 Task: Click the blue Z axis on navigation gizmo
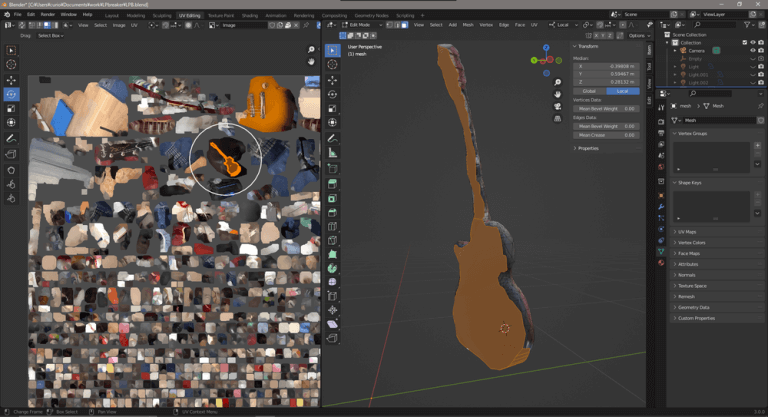coord(546,48)
